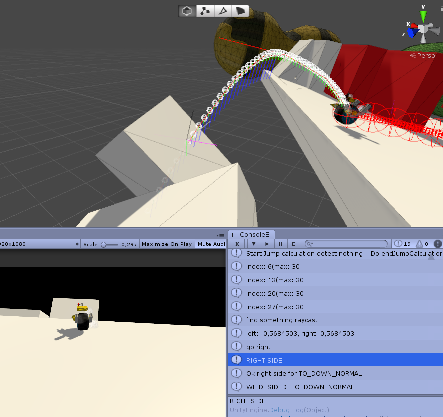Open game view resolution dropdown
This screenshot has height=417, width=443.
coord(40,244)
